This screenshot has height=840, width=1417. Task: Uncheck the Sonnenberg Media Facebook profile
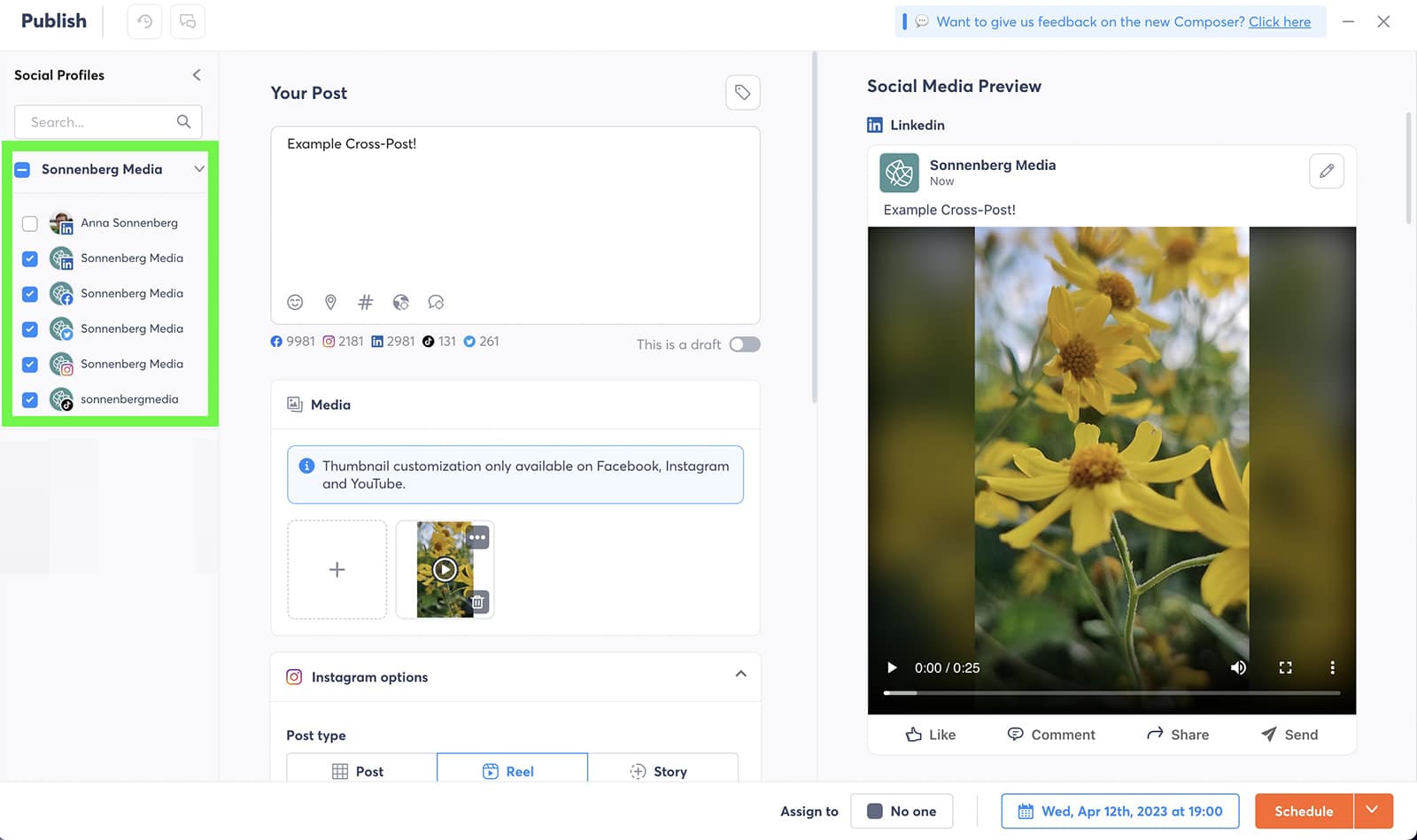click(x=30, y=294)
